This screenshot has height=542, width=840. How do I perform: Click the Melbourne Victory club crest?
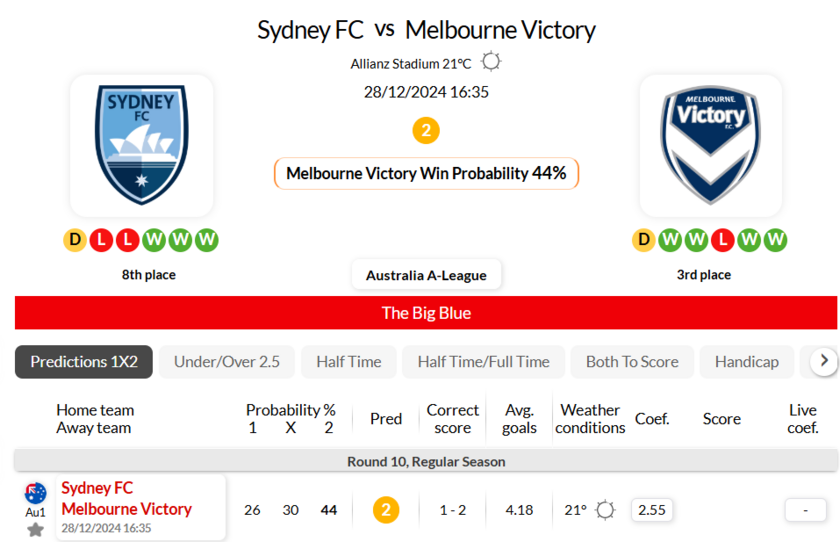pyautogui.click(x=711, y=145)
